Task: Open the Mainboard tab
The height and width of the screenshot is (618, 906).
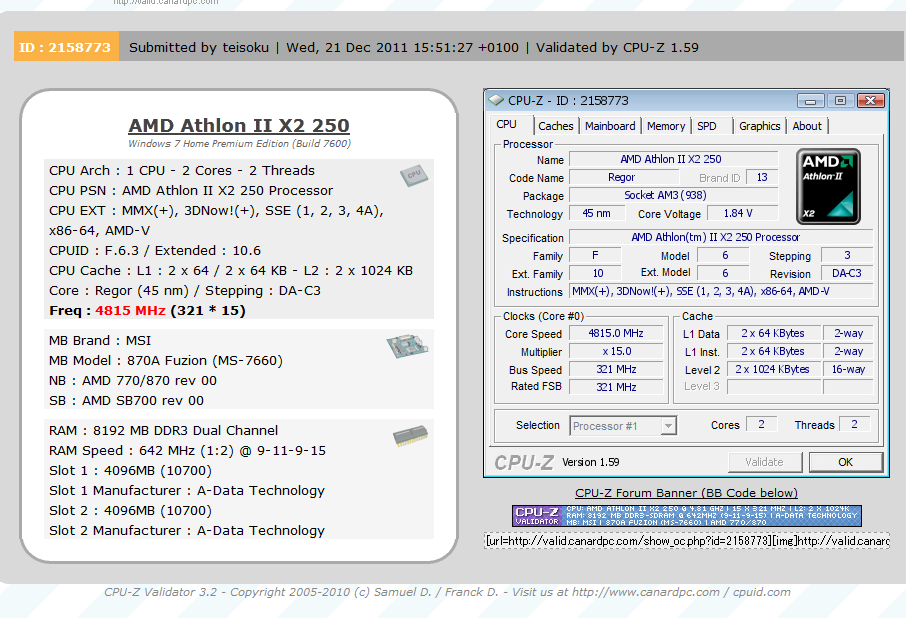Action: [610, 126]
